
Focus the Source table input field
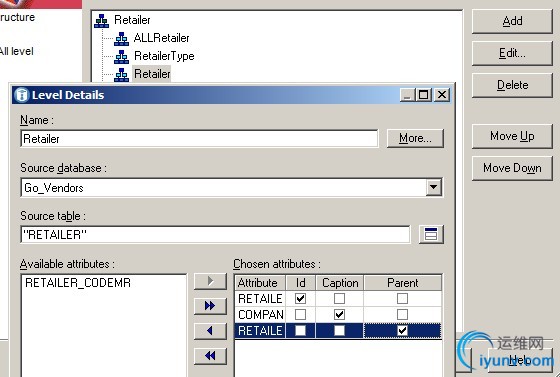pos(215,234)
